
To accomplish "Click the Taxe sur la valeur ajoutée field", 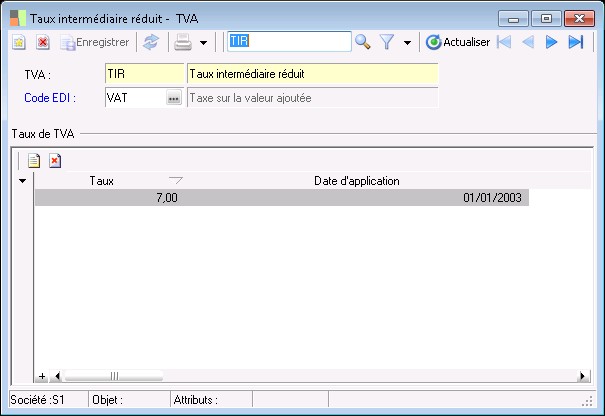I will coord(313,98).
